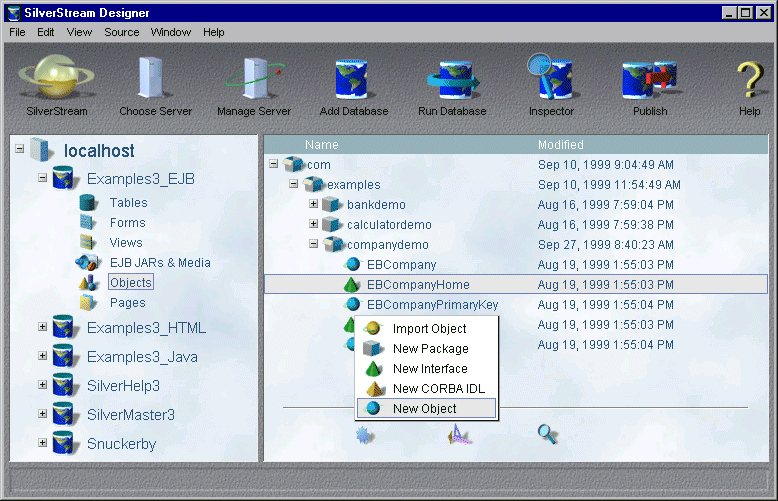Open Help via the question mark icon
The height and width of the screenshot is (501, 778).
[x=750, y=79]
